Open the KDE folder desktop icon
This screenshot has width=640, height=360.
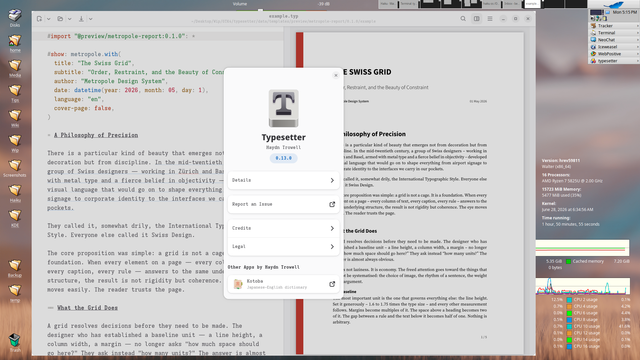click(x=15, y=218)
